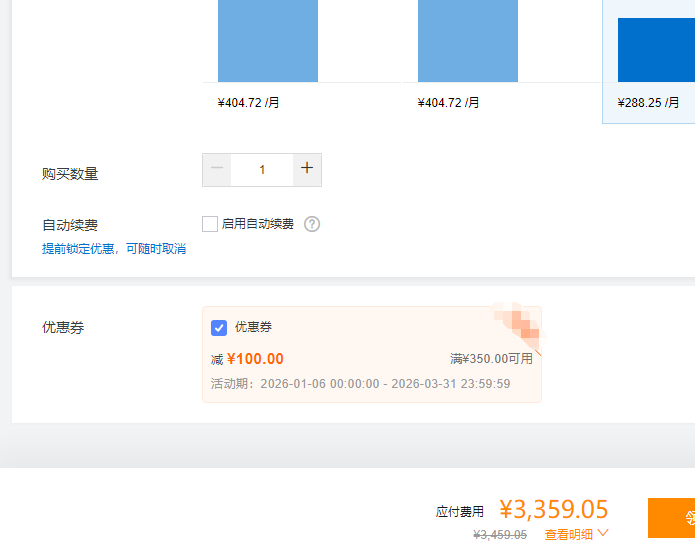Select the first light blue price bar
This screenshot has height=545, width=695.
click(x=267, y=40)
